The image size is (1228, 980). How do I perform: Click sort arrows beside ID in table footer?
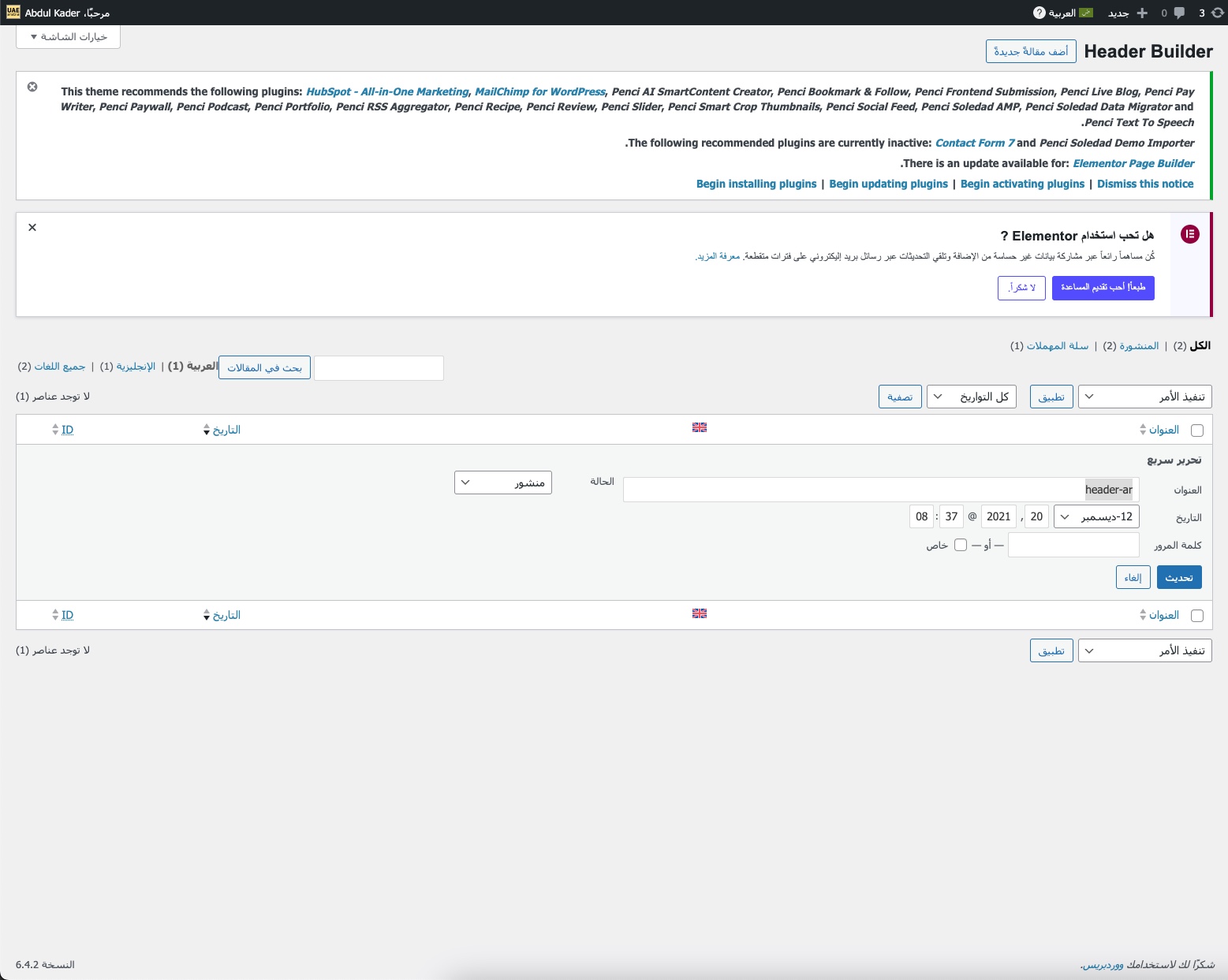tap(55, 615)
